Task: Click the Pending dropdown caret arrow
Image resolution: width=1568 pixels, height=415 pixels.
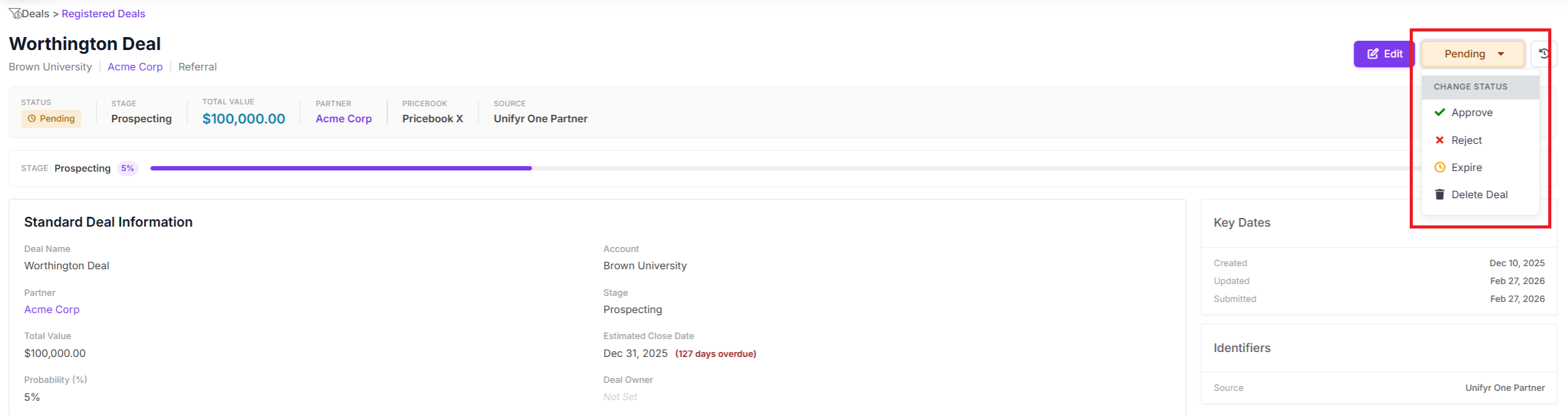Action: [x=1501, y=54]
